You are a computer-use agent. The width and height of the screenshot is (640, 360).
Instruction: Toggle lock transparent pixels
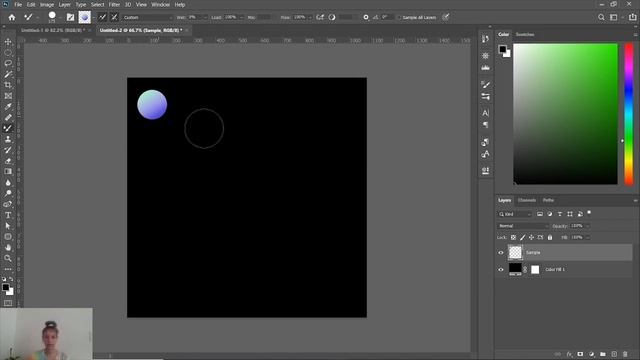[x=513, y=237]
